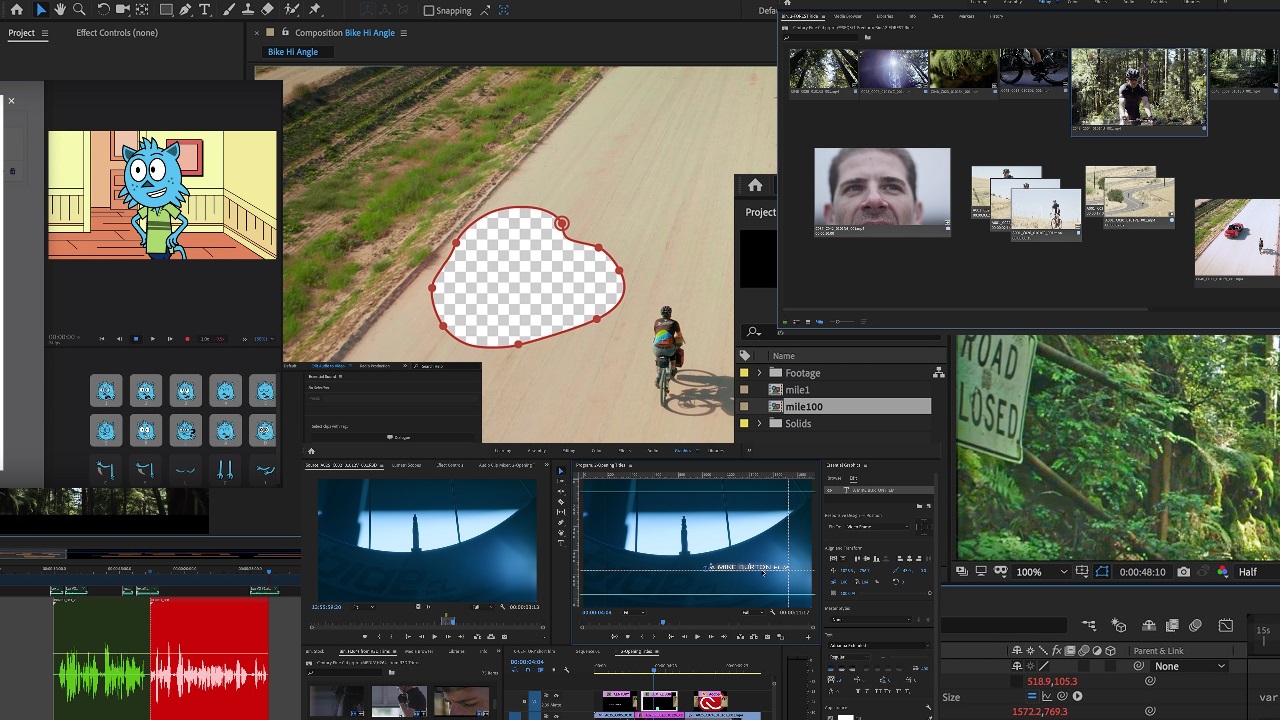This screenshot has width=1280, height=720.
Task: Expand the Footage folder
Action: click(759, 373)
